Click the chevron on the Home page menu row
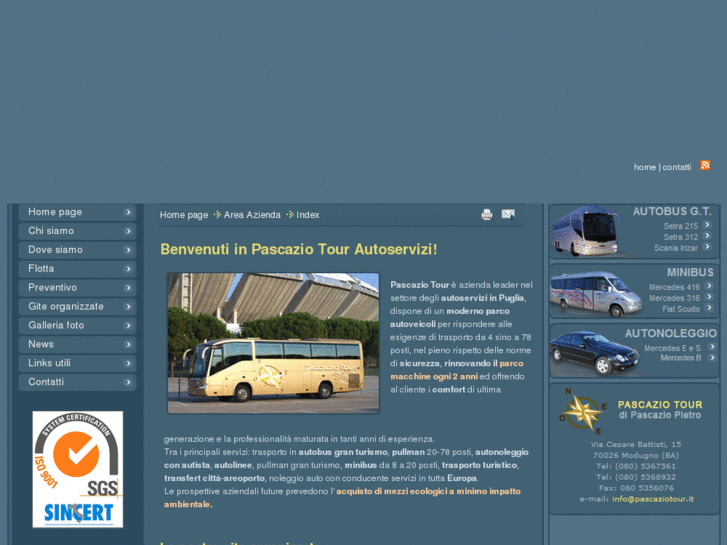Image resolution: width=727 pixels, height=545 pixels. 128,212
